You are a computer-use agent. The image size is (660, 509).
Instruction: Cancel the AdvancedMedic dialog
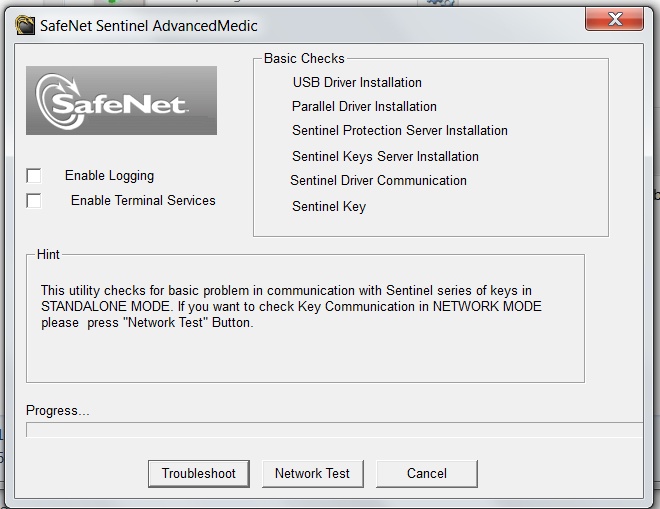tap(426, 473)
